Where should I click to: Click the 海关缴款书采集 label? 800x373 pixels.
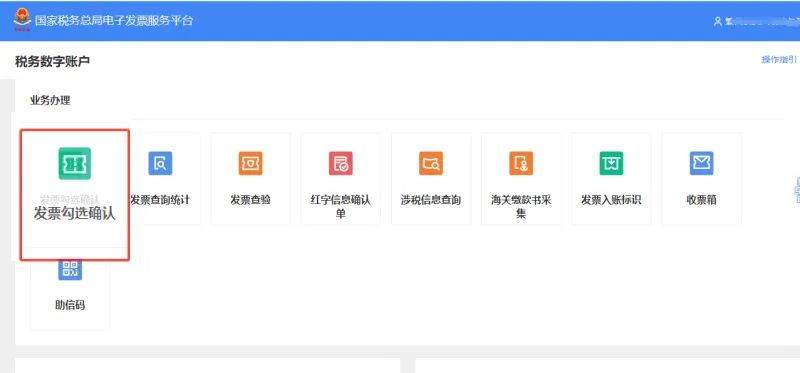[521, 206]
